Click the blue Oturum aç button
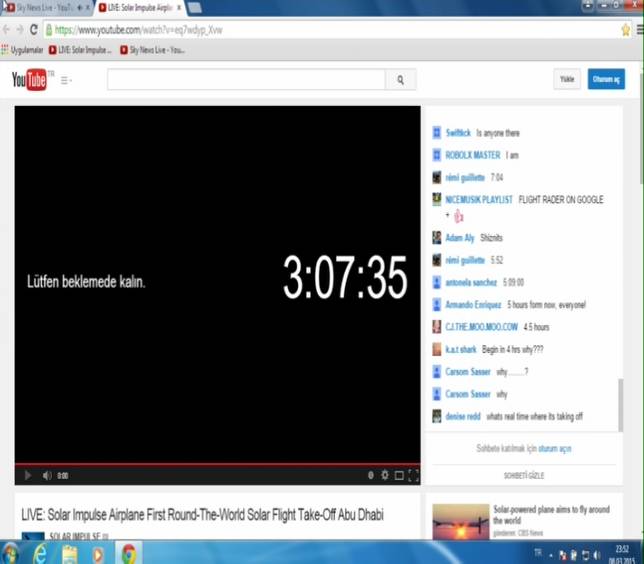The image size is (644, 564). coord(606,79)
